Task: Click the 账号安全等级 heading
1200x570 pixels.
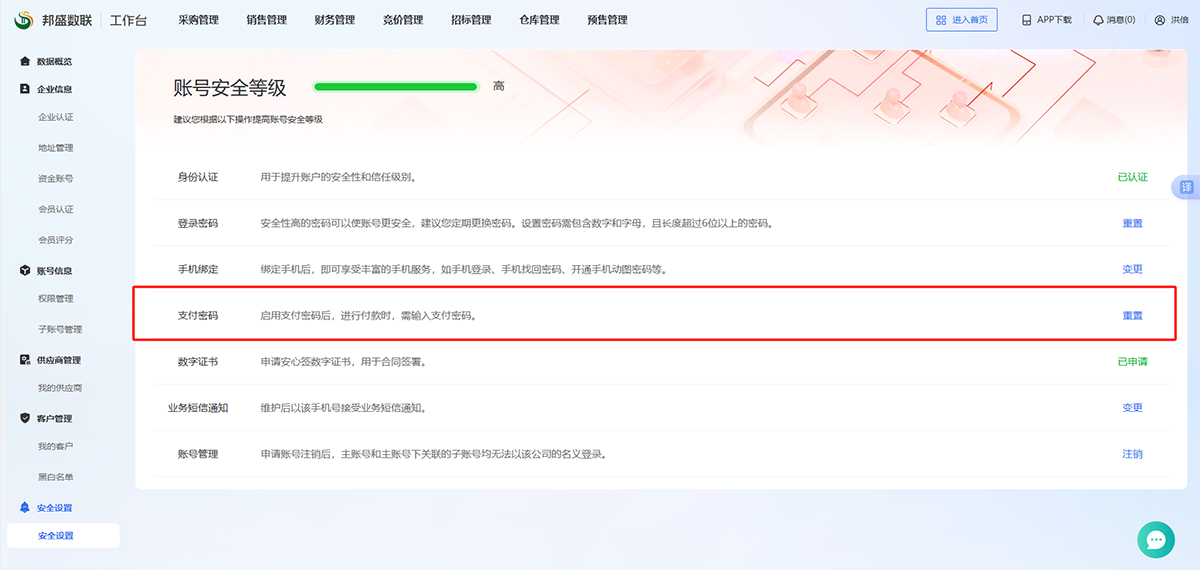Action: coord(230,88)
